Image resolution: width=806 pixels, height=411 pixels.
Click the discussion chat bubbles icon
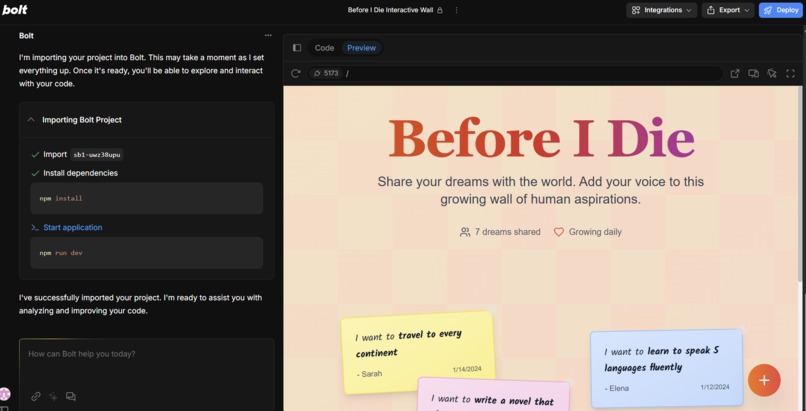(x=71, y=396)
